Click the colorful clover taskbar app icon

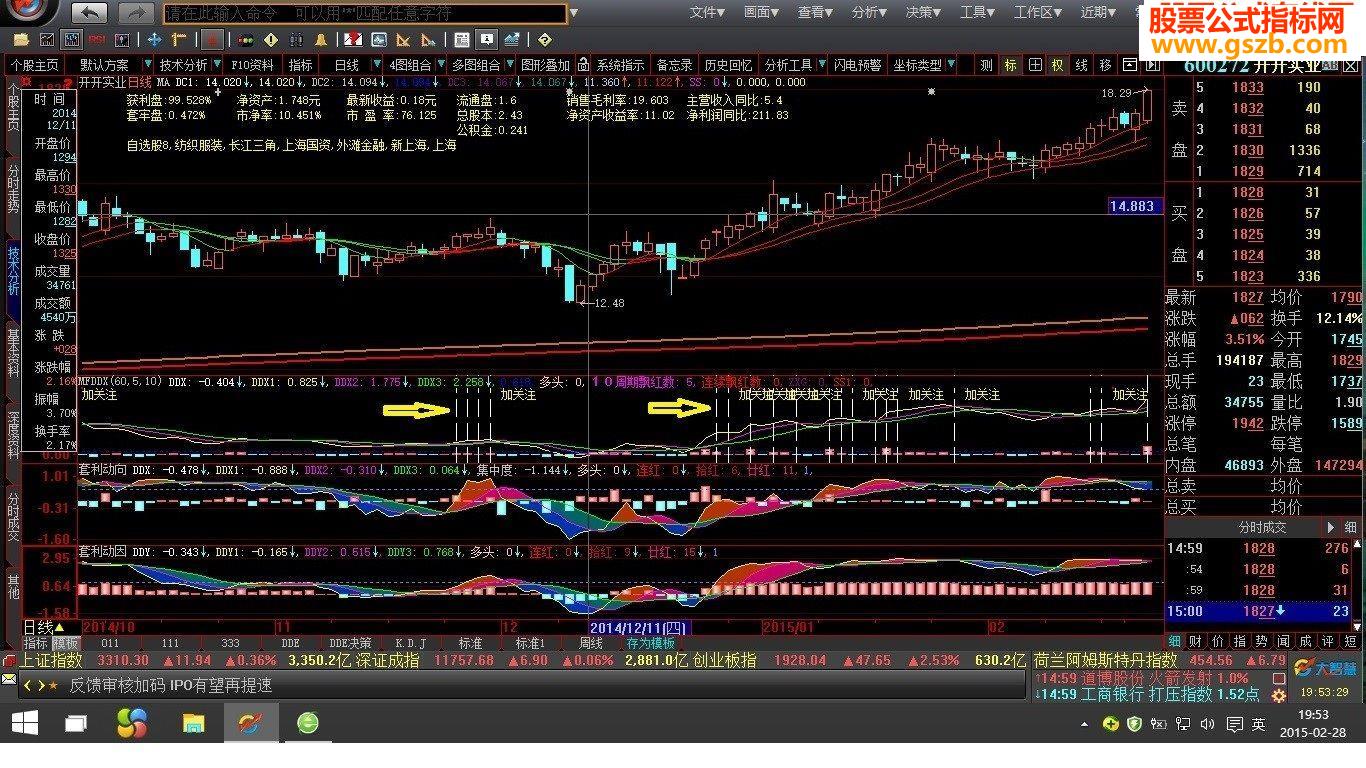132,721
